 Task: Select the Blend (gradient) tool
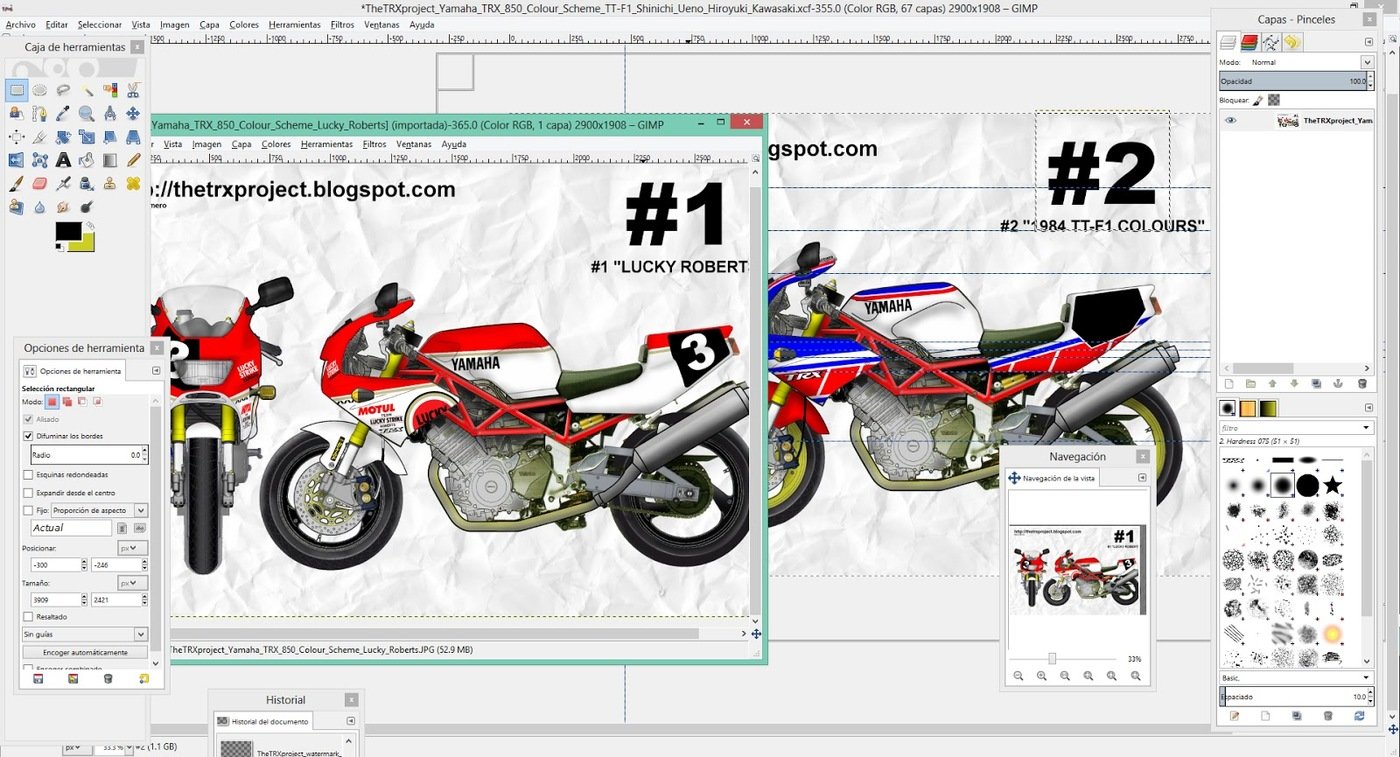coord(110,161)
